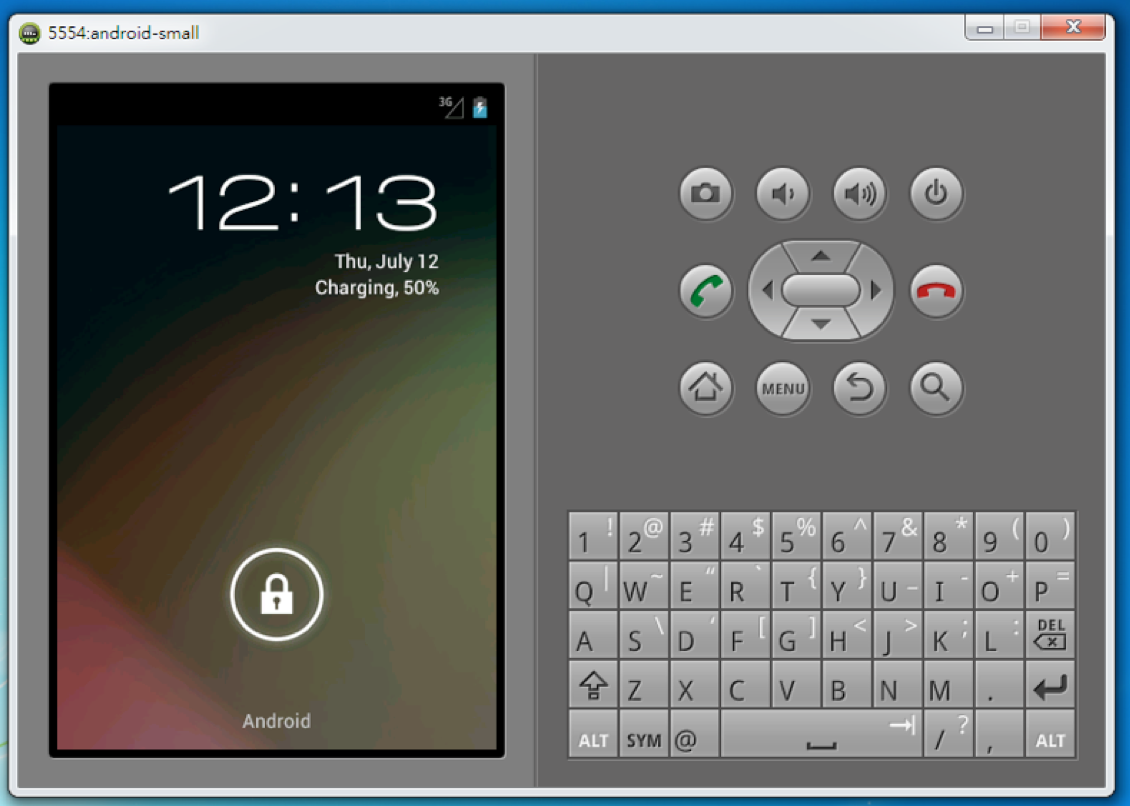Click the right ALT key
Image resolution: width=1130 pixels, height=806 pixels.
pos(1050,734)
